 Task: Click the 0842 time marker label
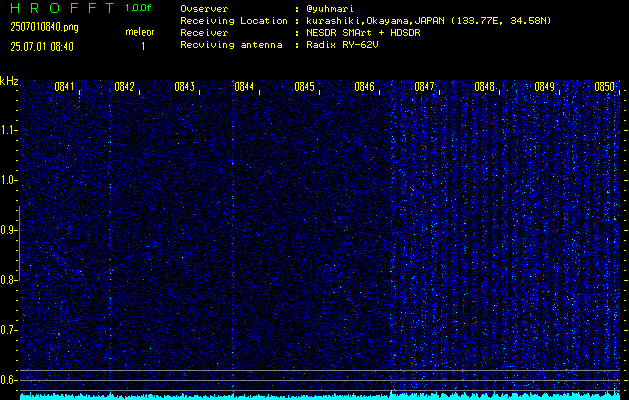(124, 87)
